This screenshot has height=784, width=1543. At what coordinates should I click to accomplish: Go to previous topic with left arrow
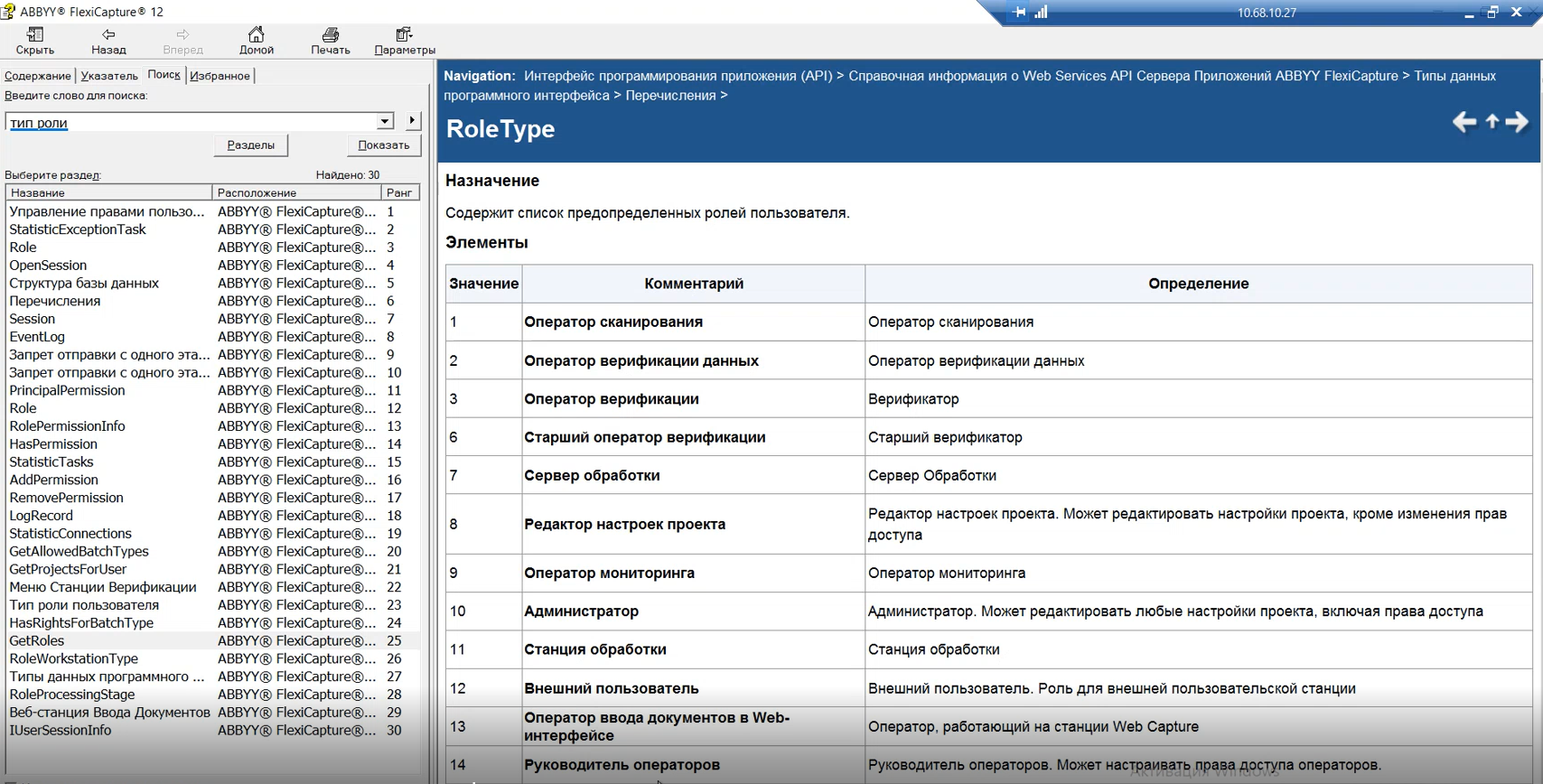(1464, 122)
